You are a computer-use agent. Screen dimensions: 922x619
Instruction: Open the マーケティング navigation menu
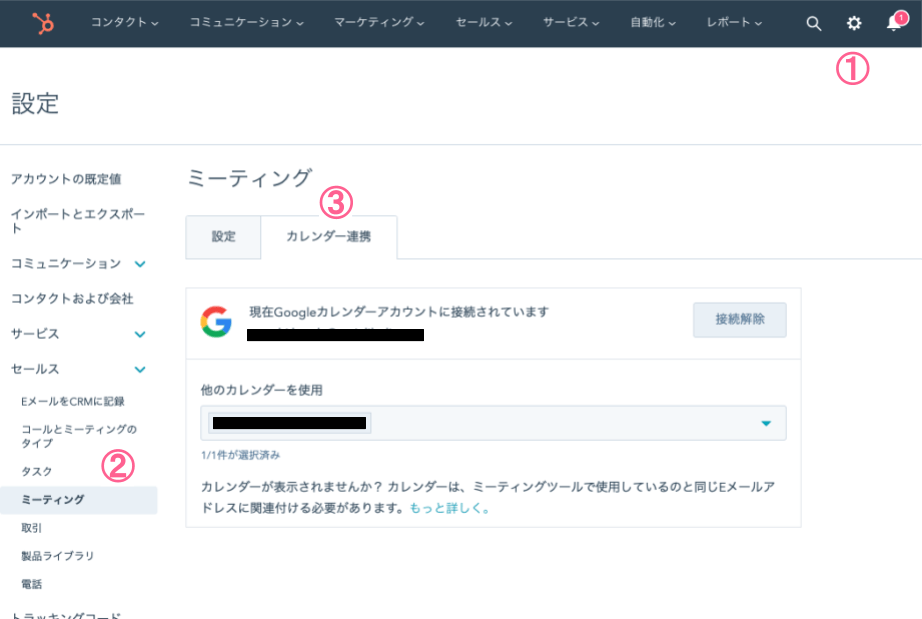click(379, 22)
